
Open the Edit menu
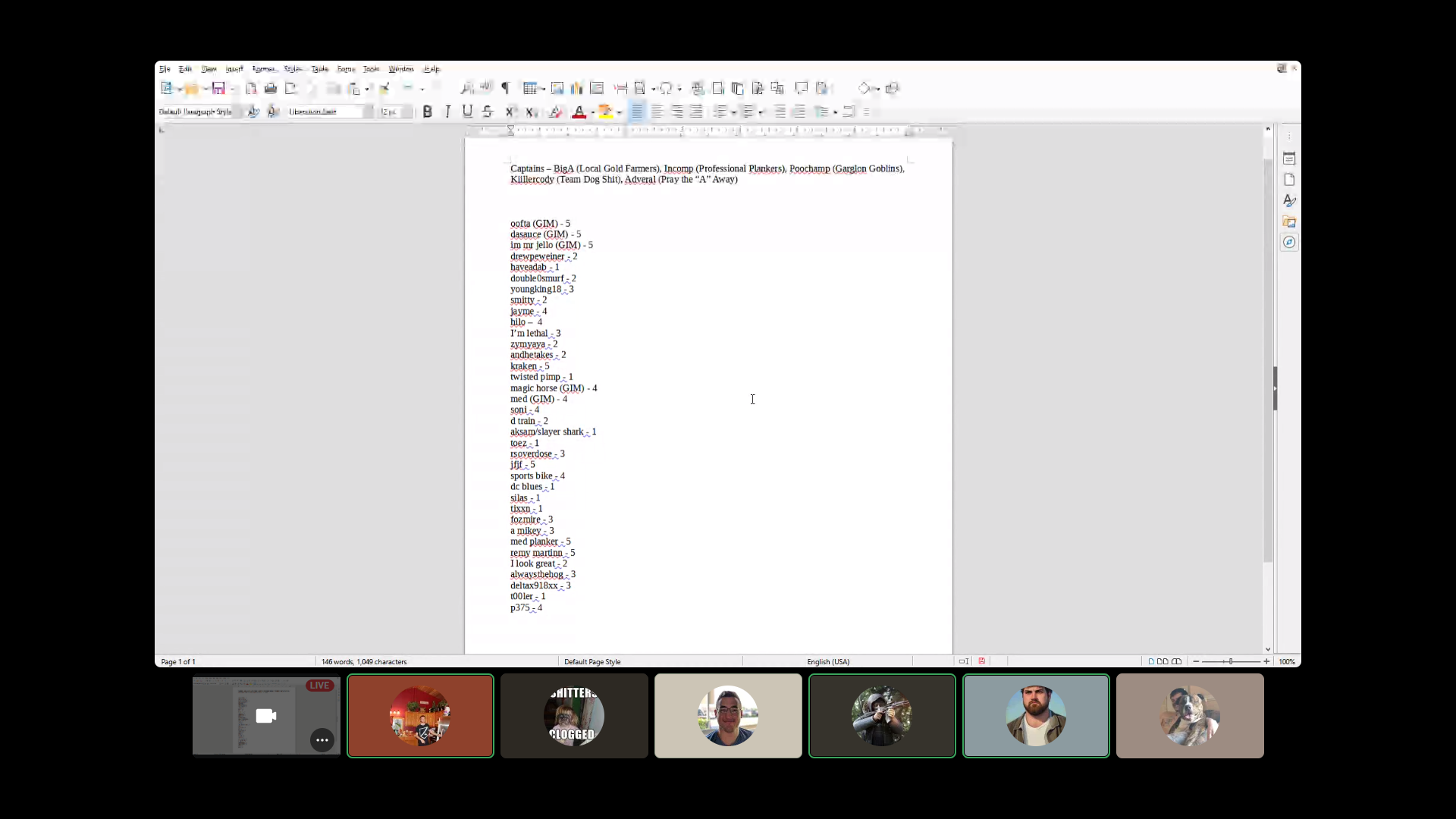coord(185,69)
